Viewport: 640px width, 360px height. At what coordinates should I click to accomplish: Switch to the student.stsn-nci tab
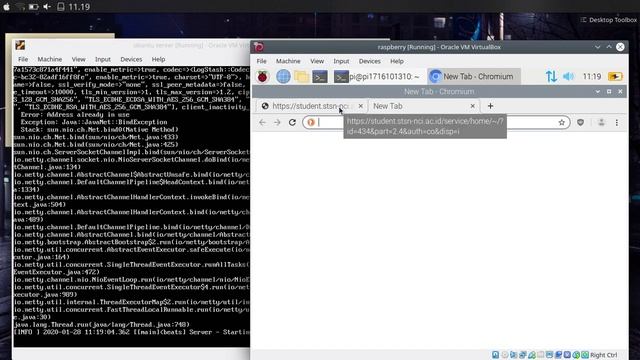coord(312,106)
